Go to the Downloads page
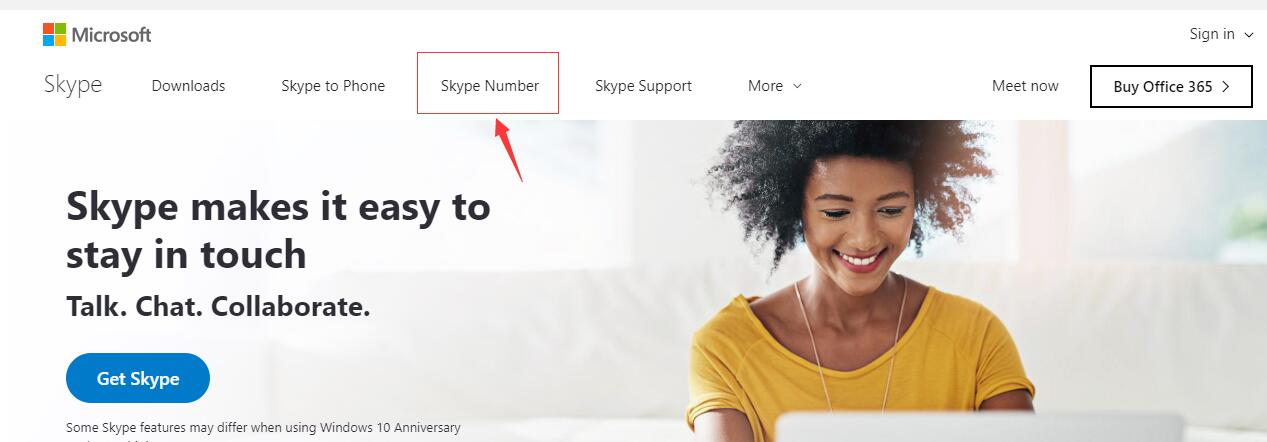 [188, 86]
